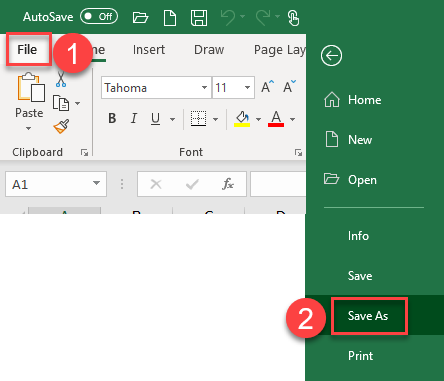The image size is (444, 381).
Task: Activate the Format Painter brush icon
Action: point(61,127)
